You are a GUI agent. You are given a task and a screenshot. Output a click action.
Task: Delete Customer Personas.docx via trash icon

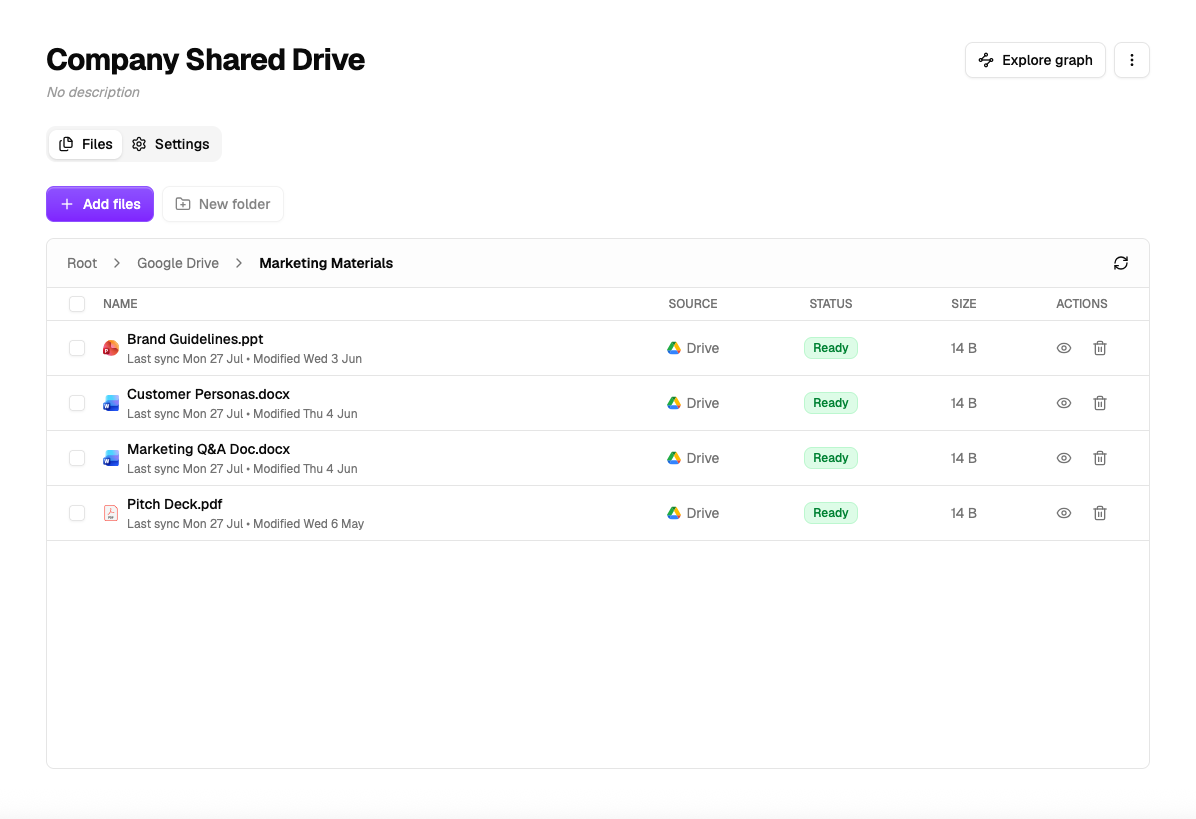(1100, 403)
